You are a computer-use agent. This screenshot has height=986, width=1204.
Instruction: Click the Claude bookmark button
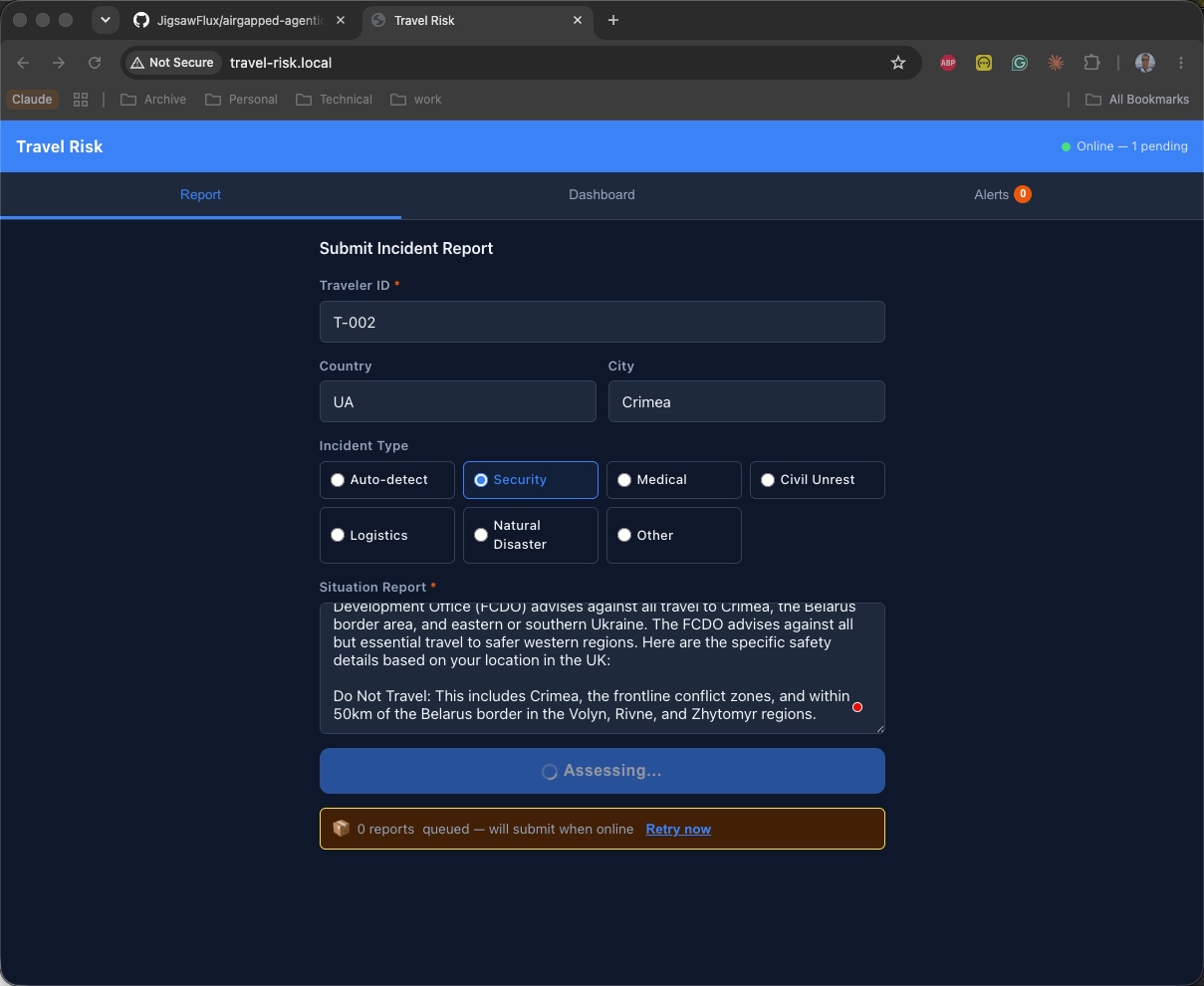(32, 100)
